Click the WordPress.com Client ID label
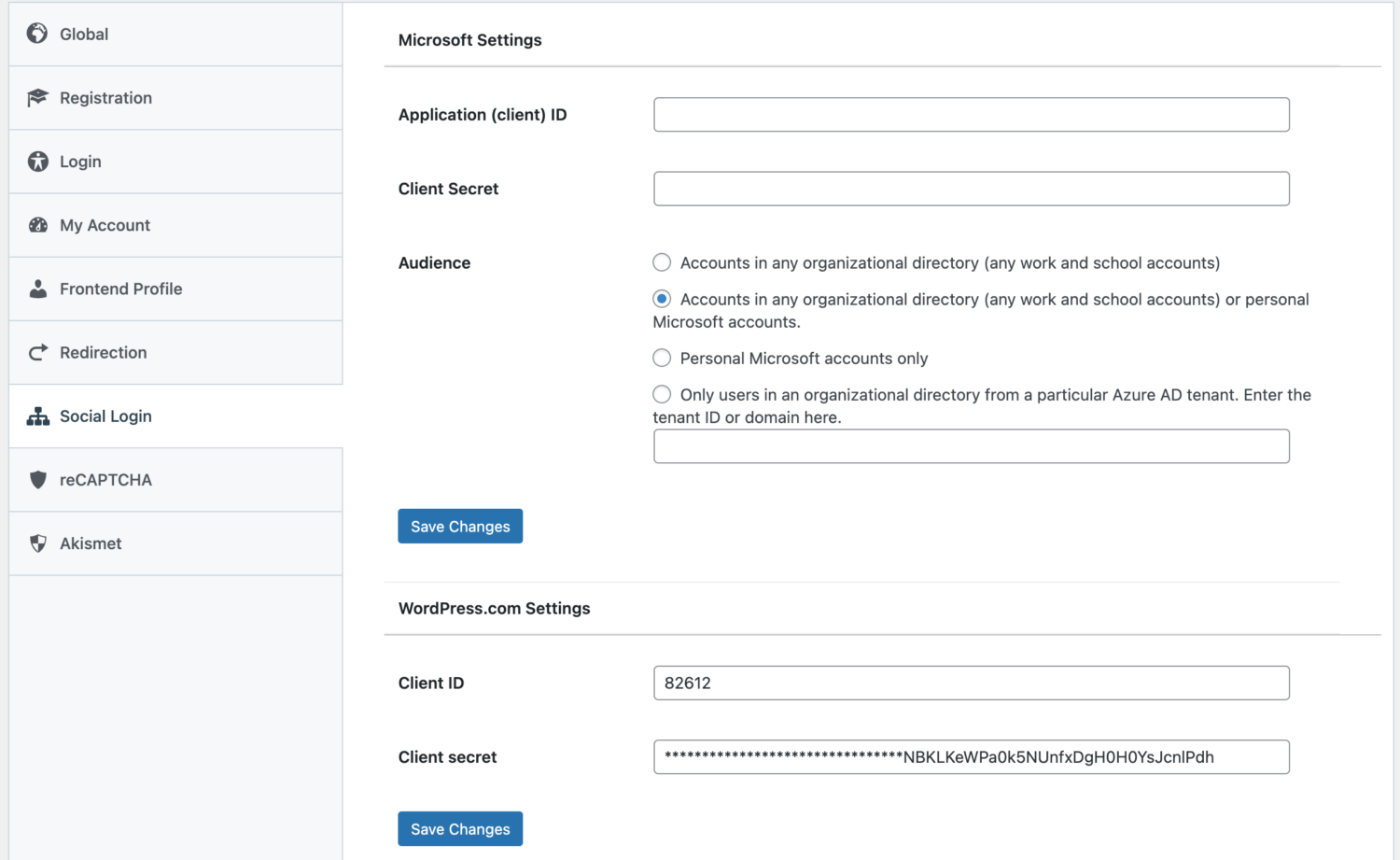1400x860 pixels. [x=431, y=683]
